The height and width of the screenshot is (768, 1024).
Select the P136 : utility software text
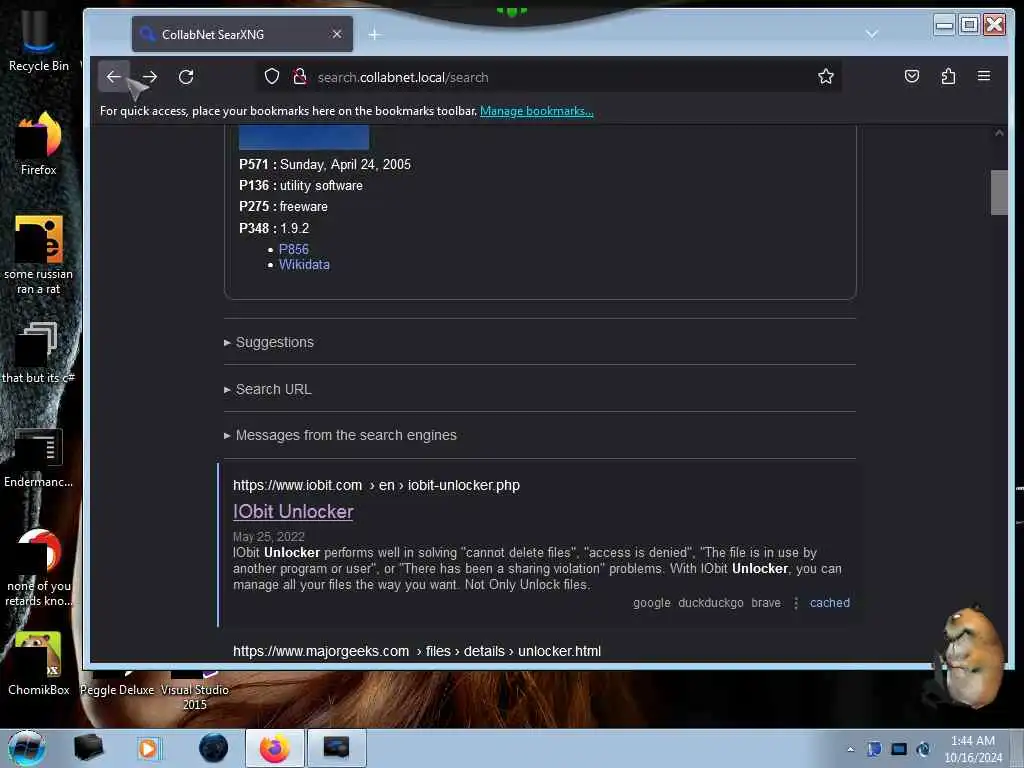tap(300, 185)
